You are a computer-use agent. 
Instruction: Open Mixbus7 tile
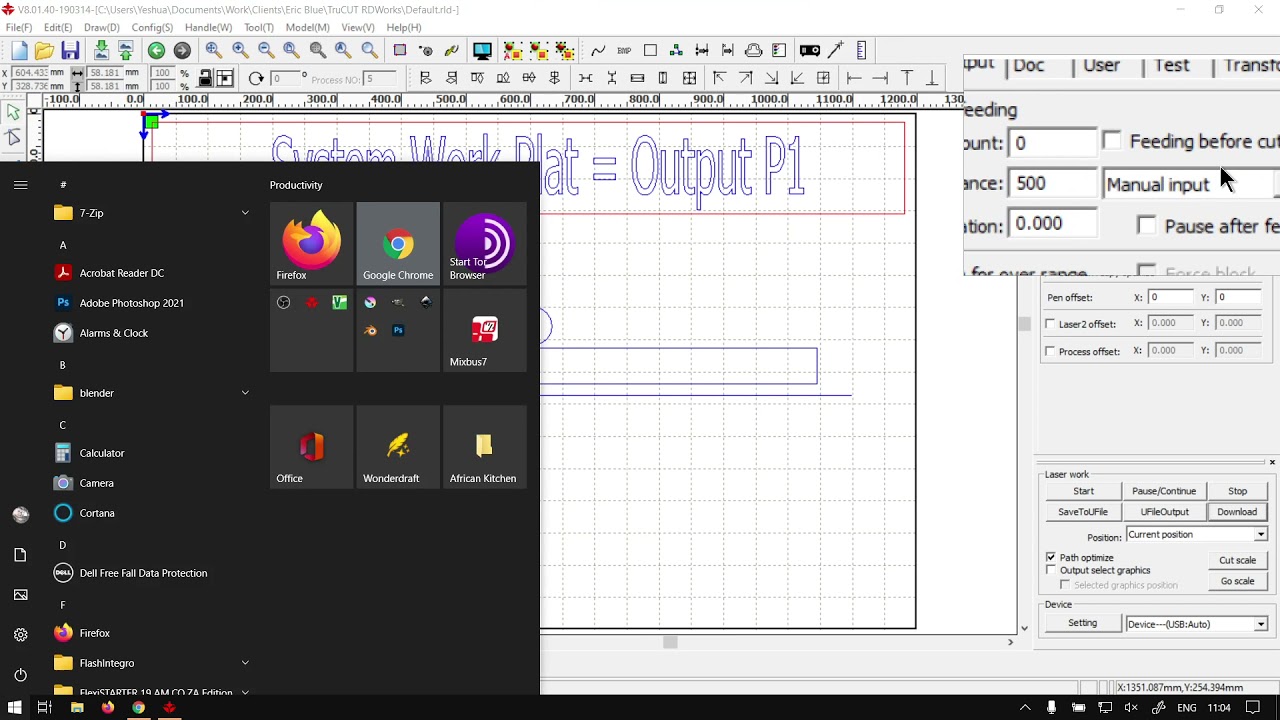click(x=485, y=331)
